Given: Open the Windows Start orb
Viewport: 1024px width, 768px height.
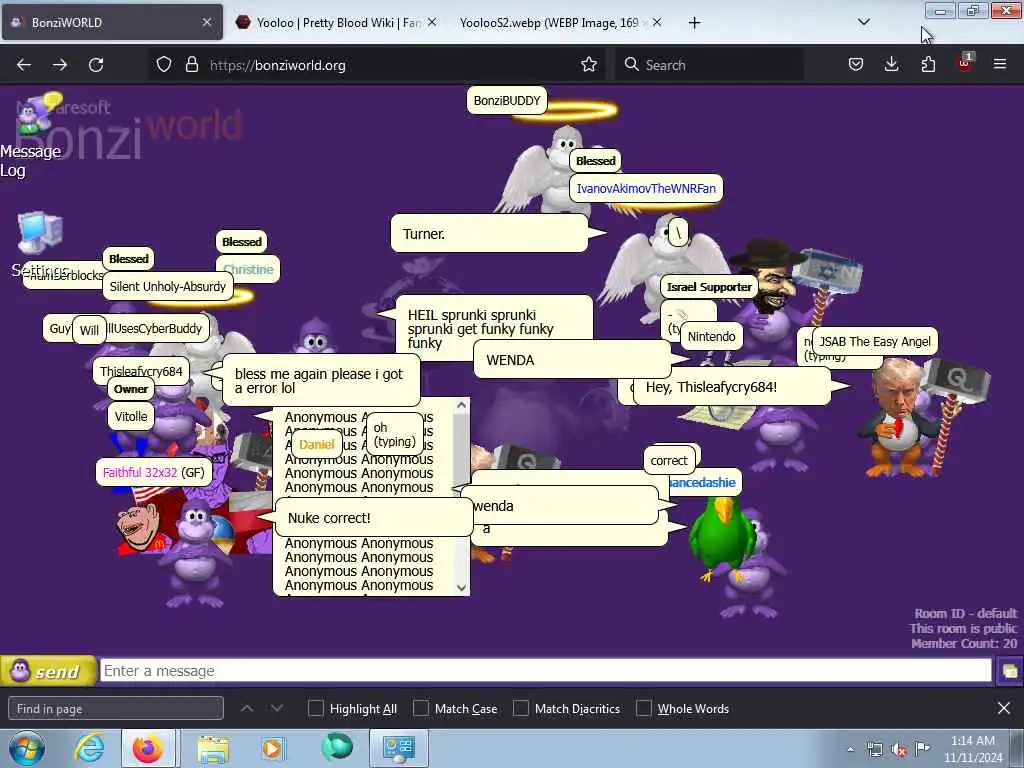Looking at the screenshot, I should point(27,748).
